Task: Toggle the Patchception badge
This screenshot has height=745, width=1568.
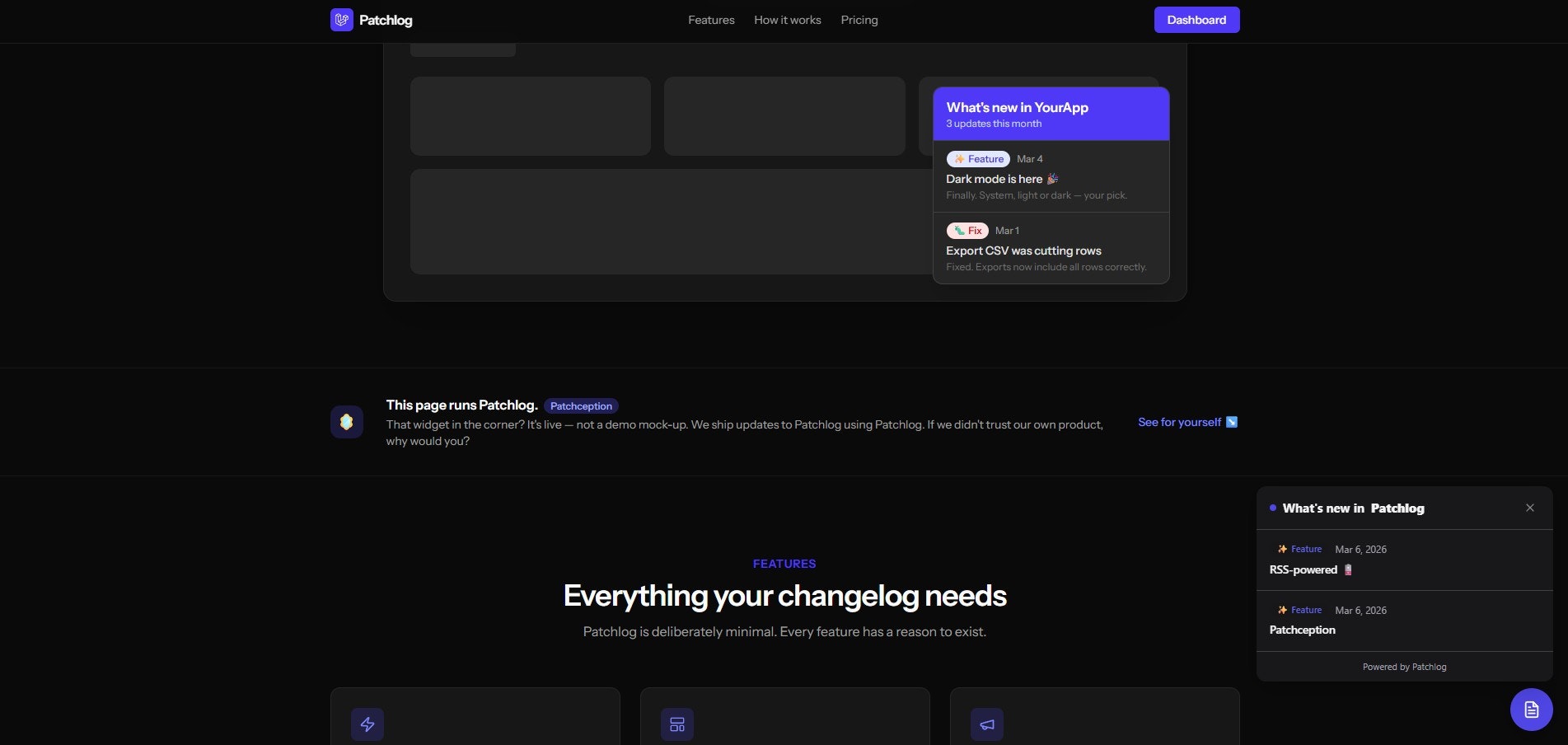Action: pyautogui.click(x=581, y=405)
